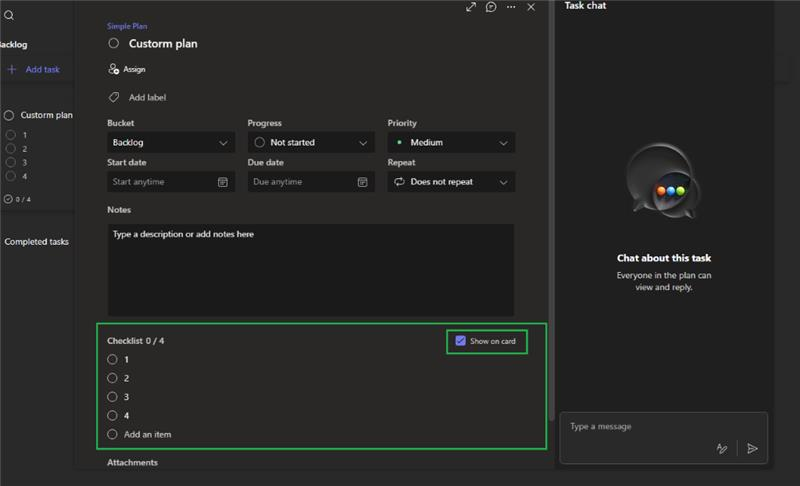This screenshot has width=800, height=486.
Task: Click the Notes description text area
Action: click(311, 270)
